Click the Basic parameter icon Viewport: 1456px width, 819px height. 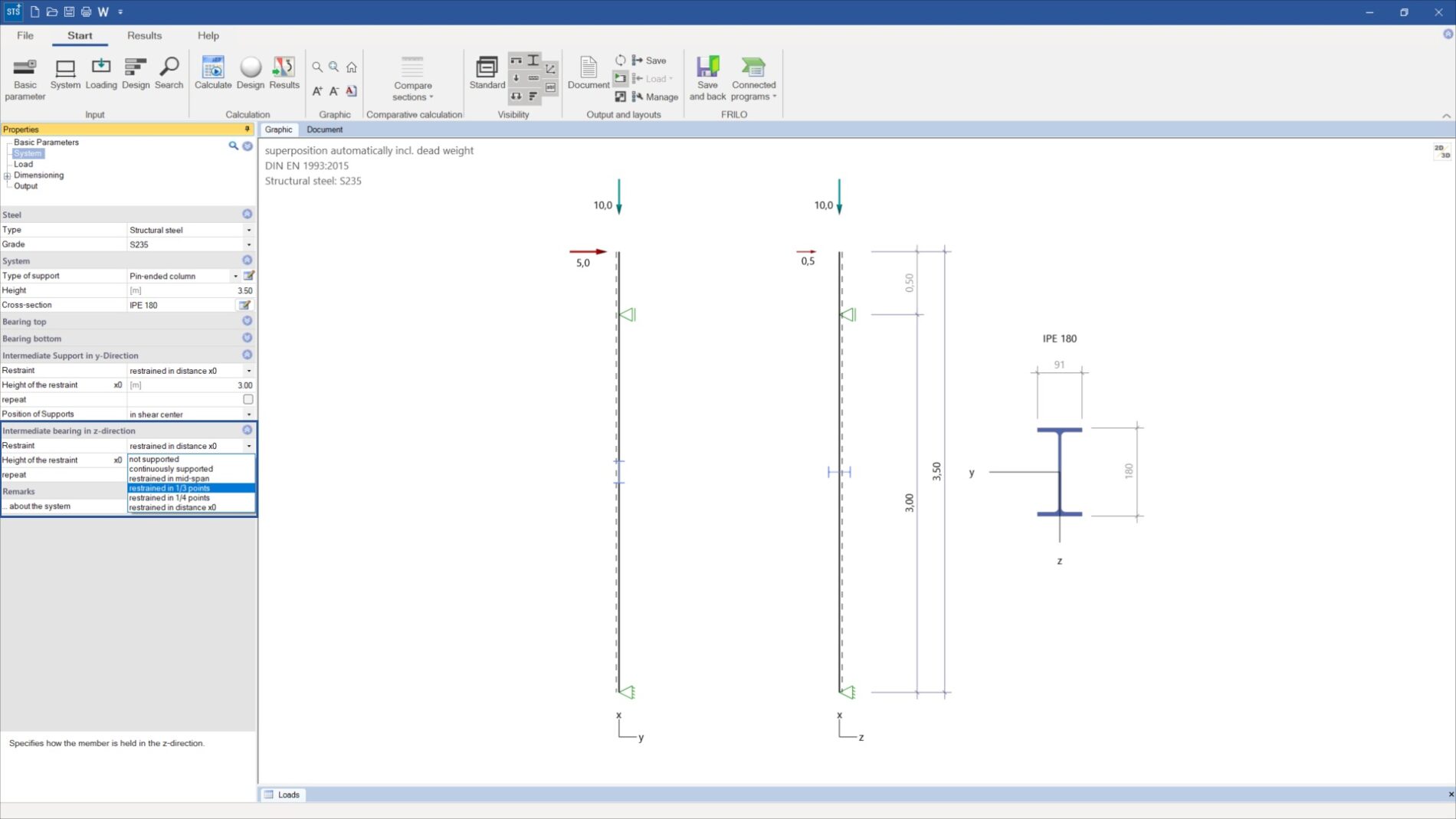(x=25, y=79)
